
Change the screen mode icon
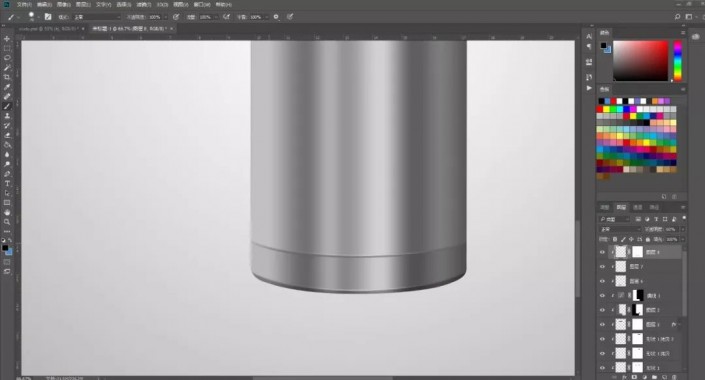pyautogui.click(x=7, y=272)
